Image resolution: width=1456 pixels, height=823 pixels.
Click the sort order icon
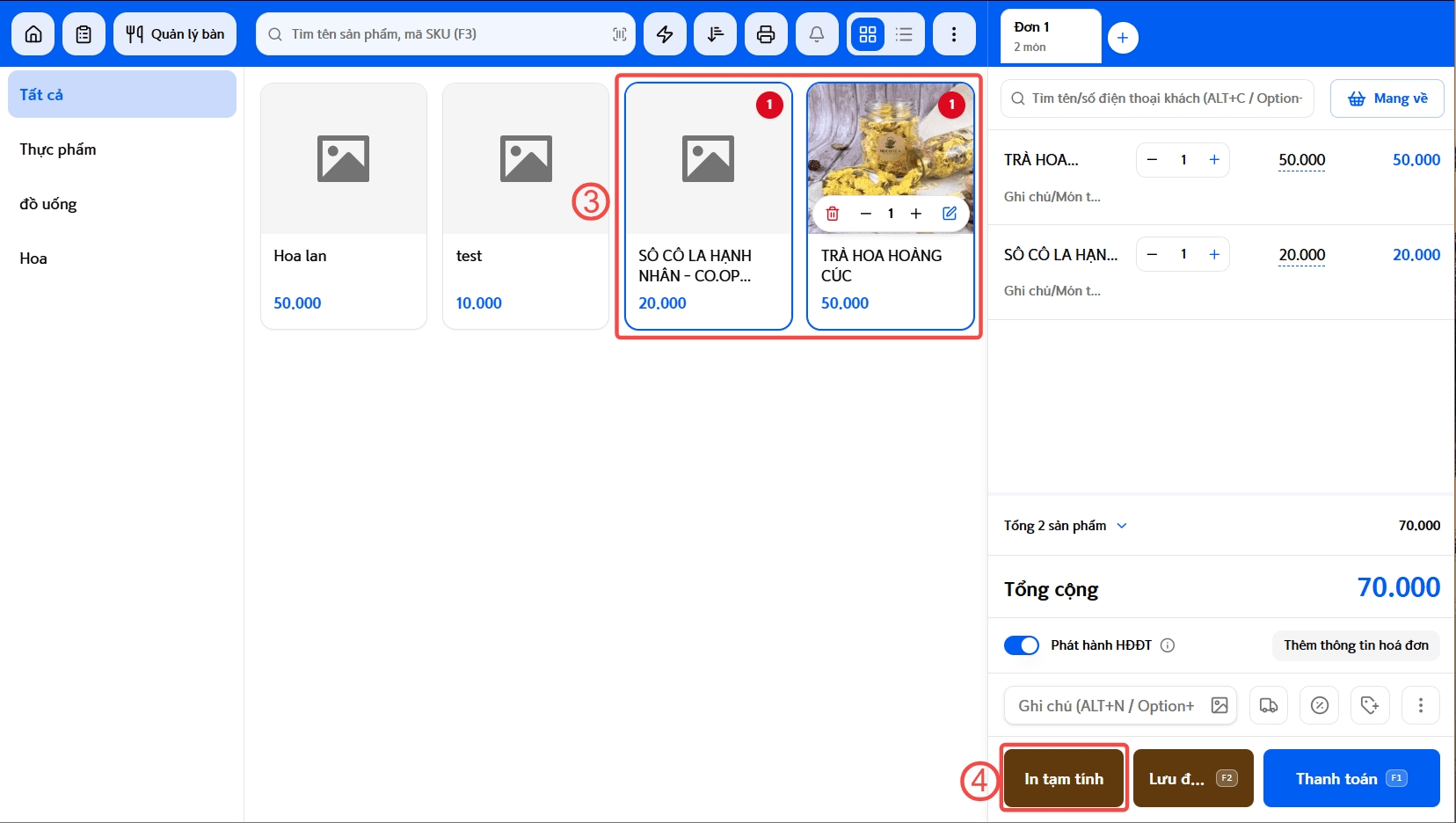click(x=716, y=34)
